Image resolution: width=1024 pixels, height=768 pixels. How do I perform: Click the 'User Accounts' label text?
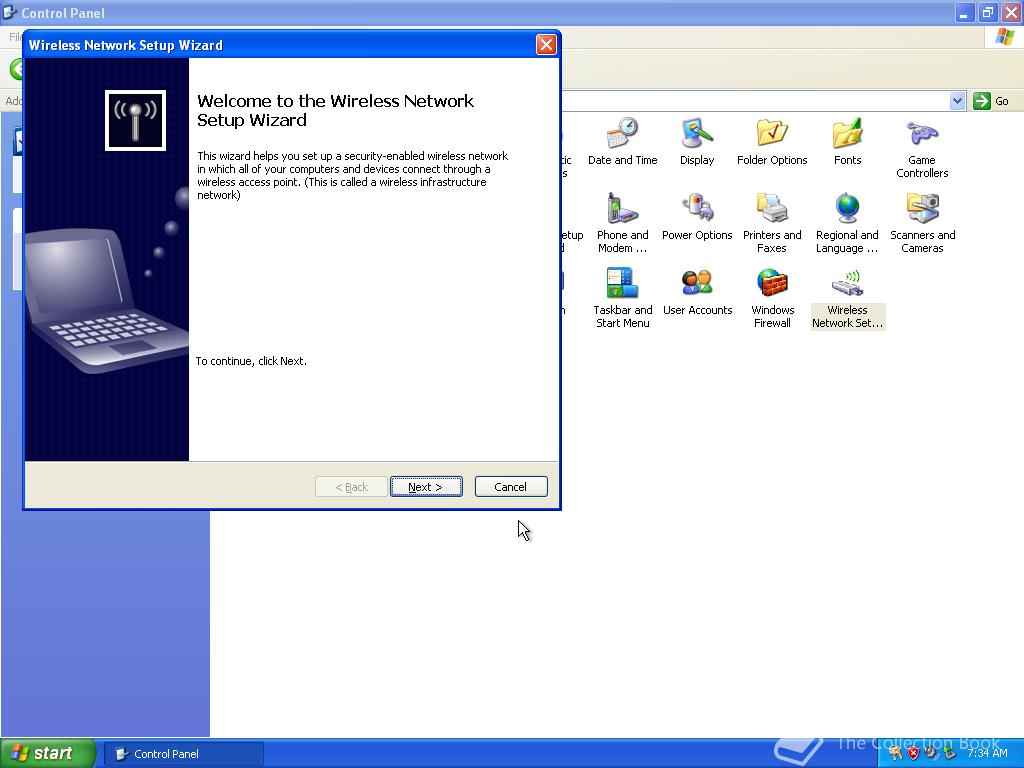(697, 310)
